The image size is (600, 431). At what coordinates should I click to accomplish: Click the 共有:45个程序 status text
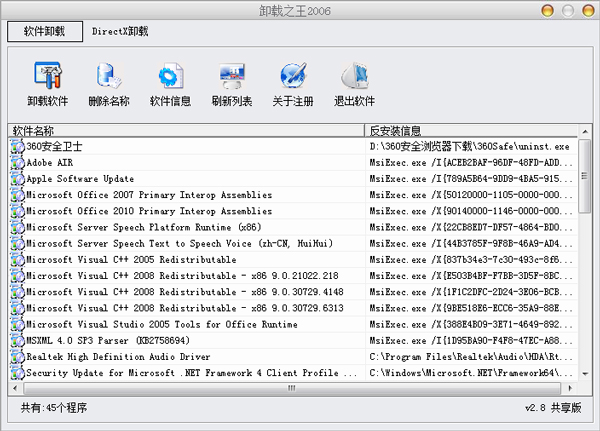coord(54,408)
